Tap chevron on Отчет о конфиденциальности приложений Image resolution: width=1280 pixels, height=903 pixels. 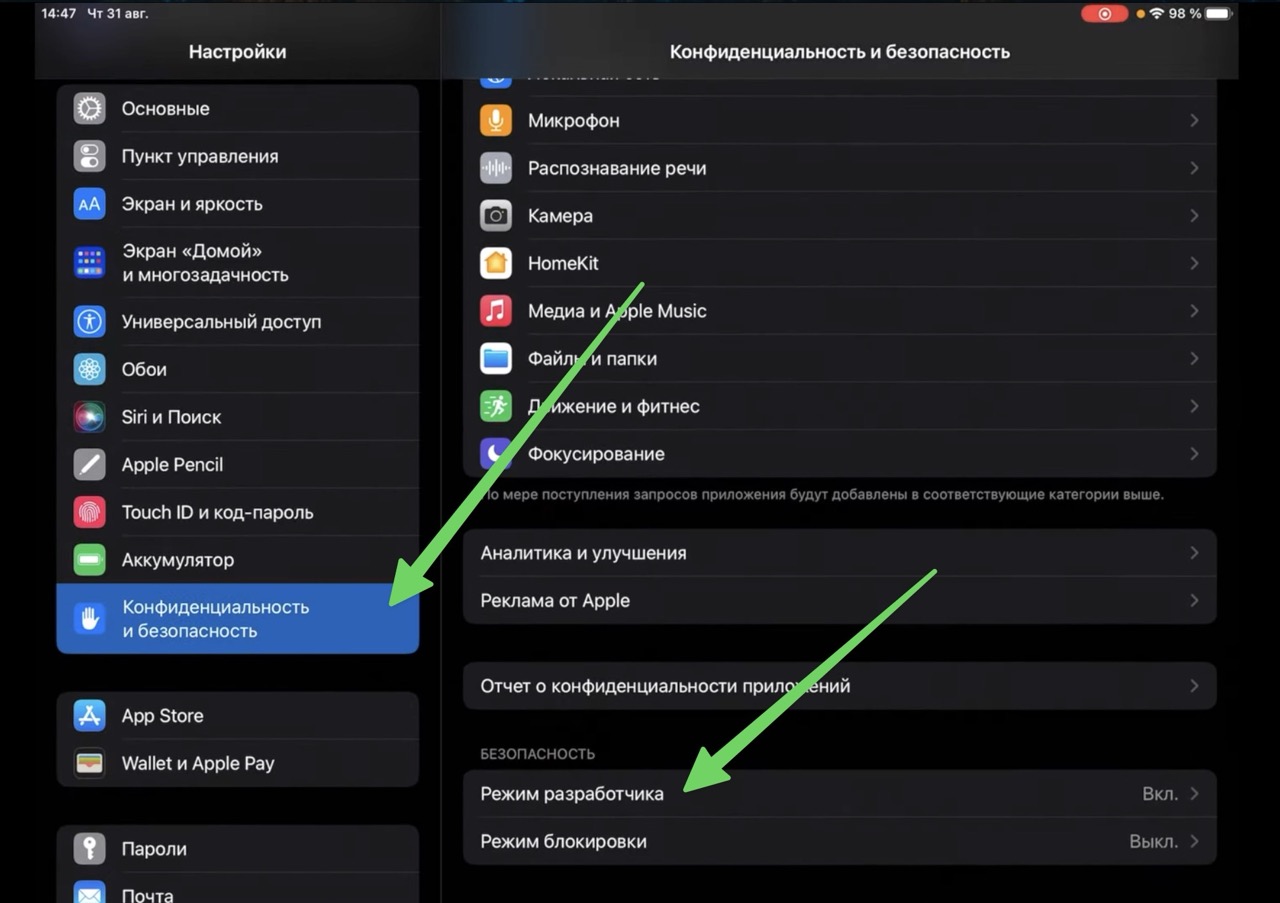coord(1194,686)
